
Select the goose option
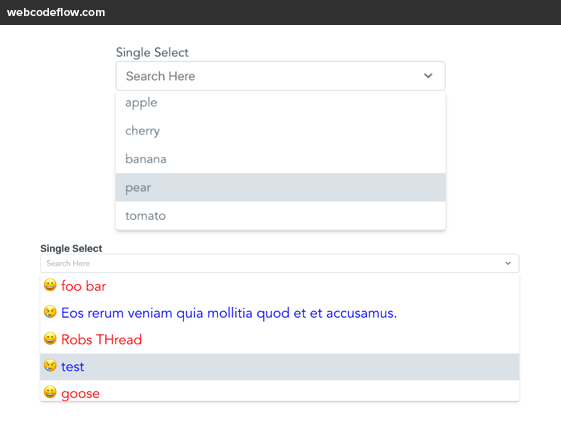point(279,392)
